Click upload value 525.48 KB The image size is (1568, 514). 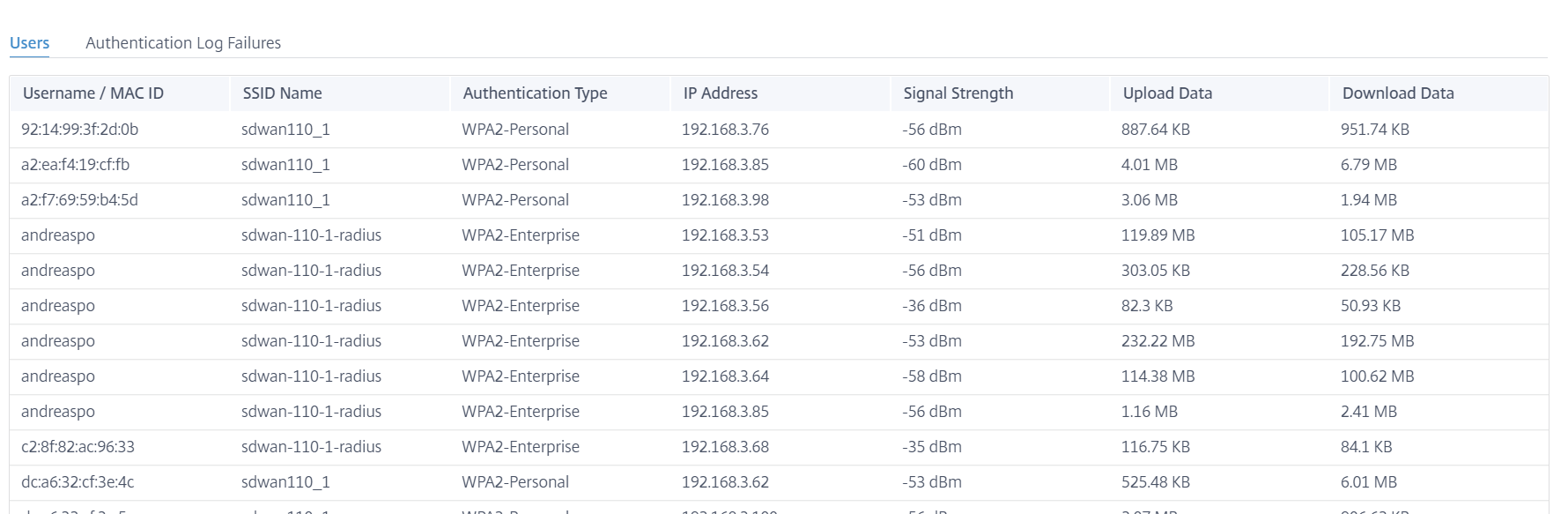pos(1156,482)
